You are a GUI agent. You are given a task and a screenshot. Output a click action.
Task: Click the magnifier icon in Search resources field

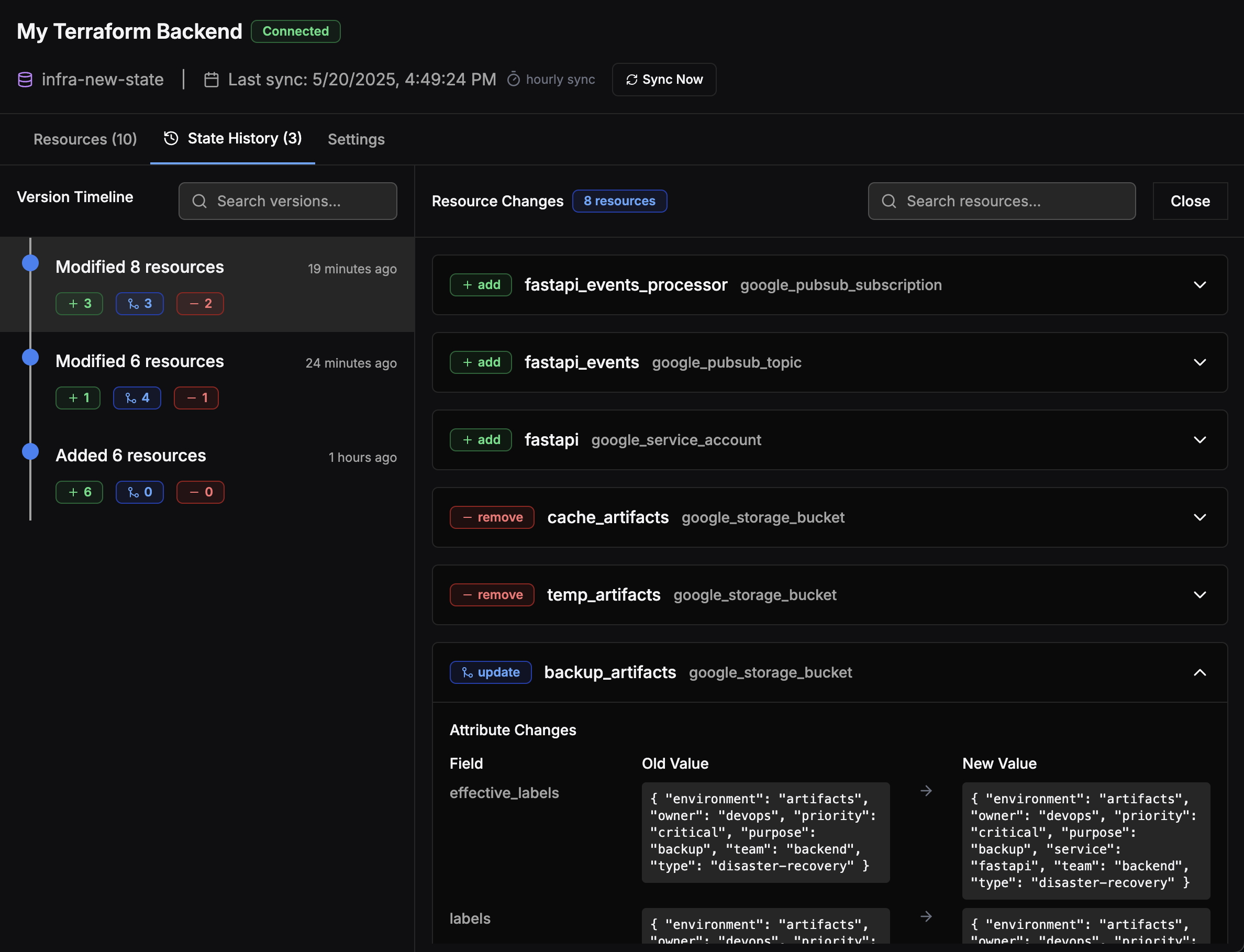[889, 201]
